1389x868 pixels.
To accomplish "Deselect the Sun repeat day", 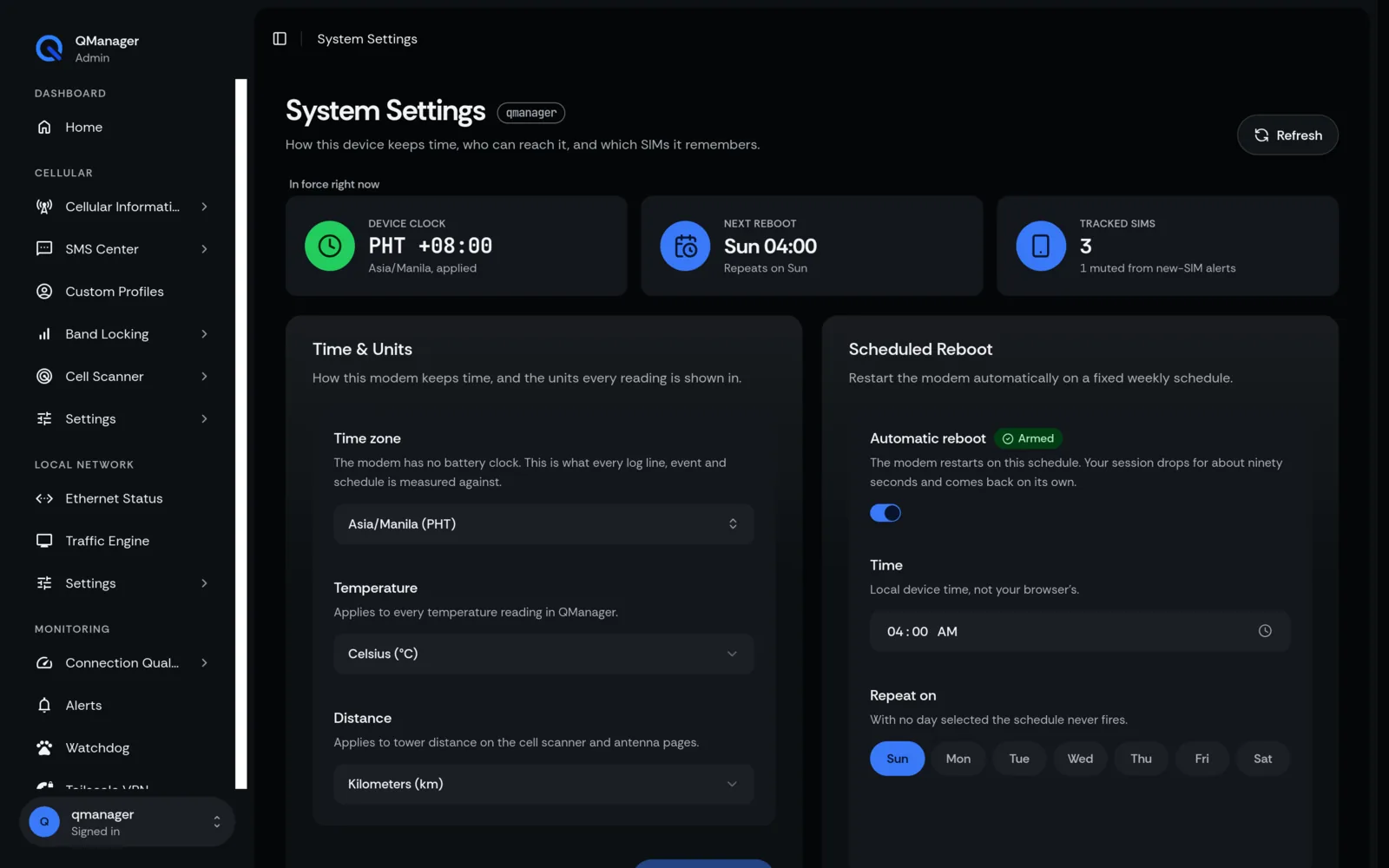I will pyautogui.click(x=897, y=759).
